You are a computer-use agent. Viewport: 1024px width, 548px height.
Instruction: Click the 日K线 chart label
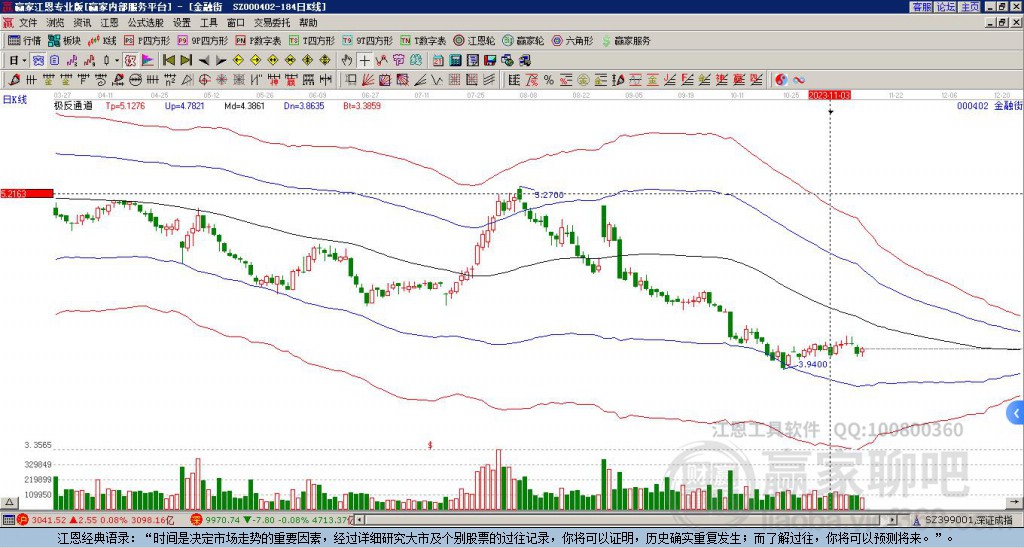[x=14, y=100]
